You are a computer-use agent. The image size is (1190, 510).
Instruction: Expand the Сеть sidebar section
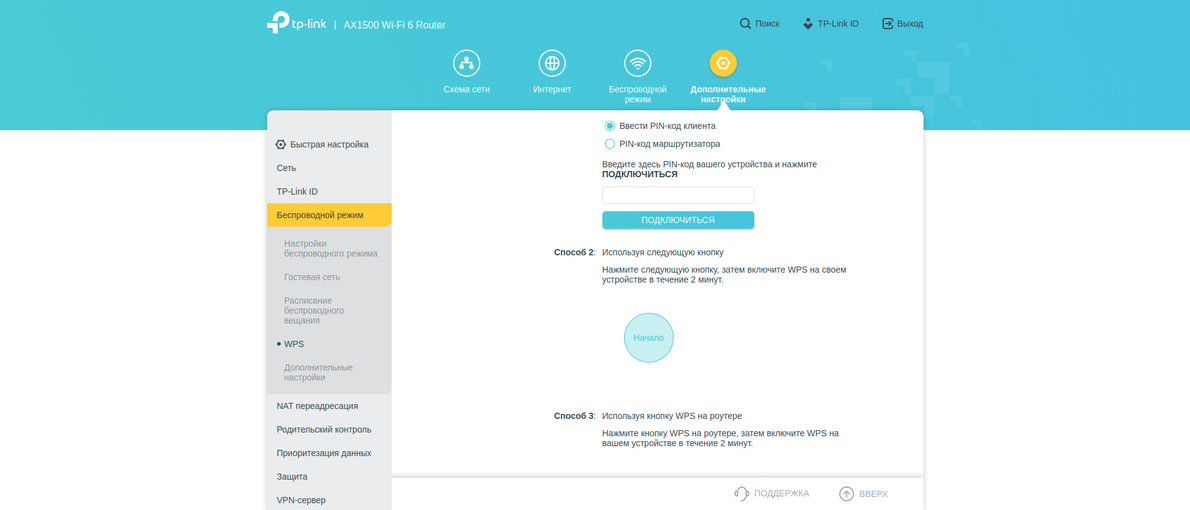click(x=287, y=168)
